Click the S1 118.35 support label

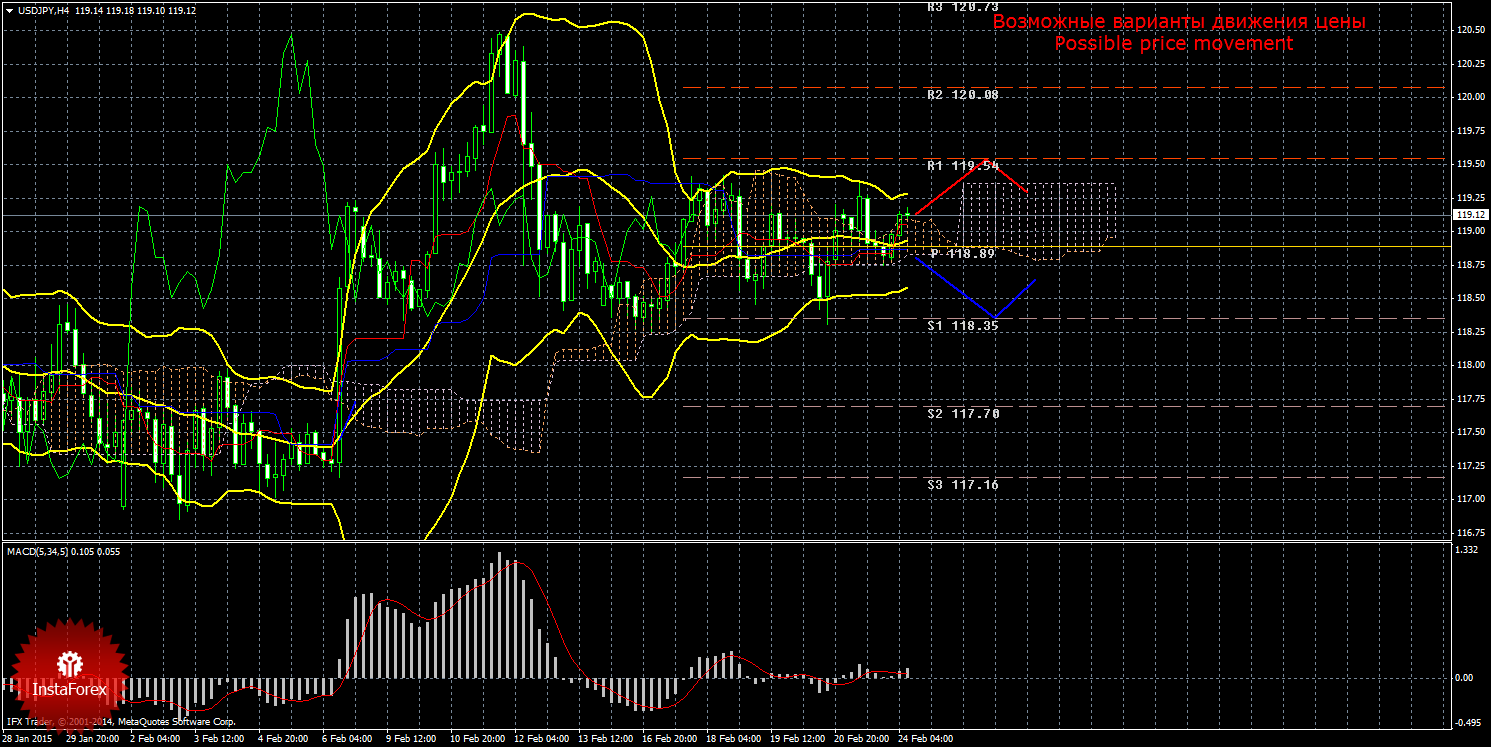coord(962,326)
